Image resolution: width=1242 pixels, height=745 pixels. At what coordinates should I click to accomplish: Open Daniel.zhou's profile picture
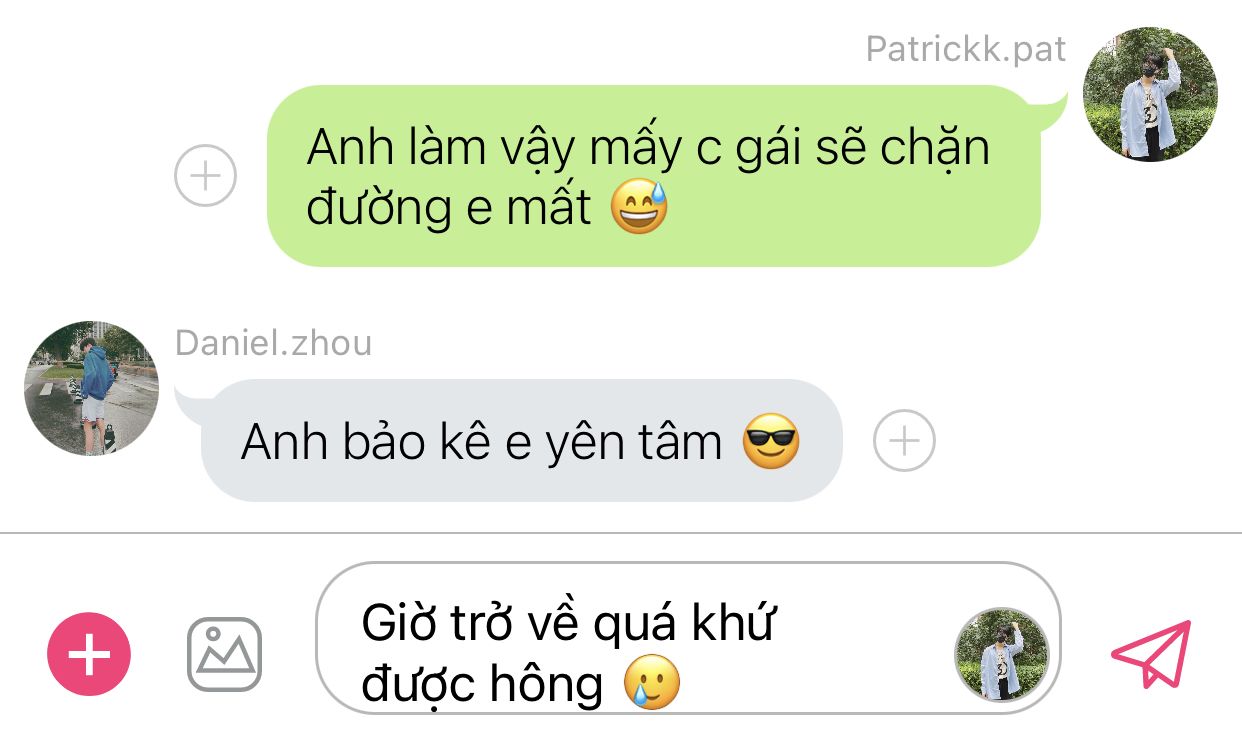(92, 388)
